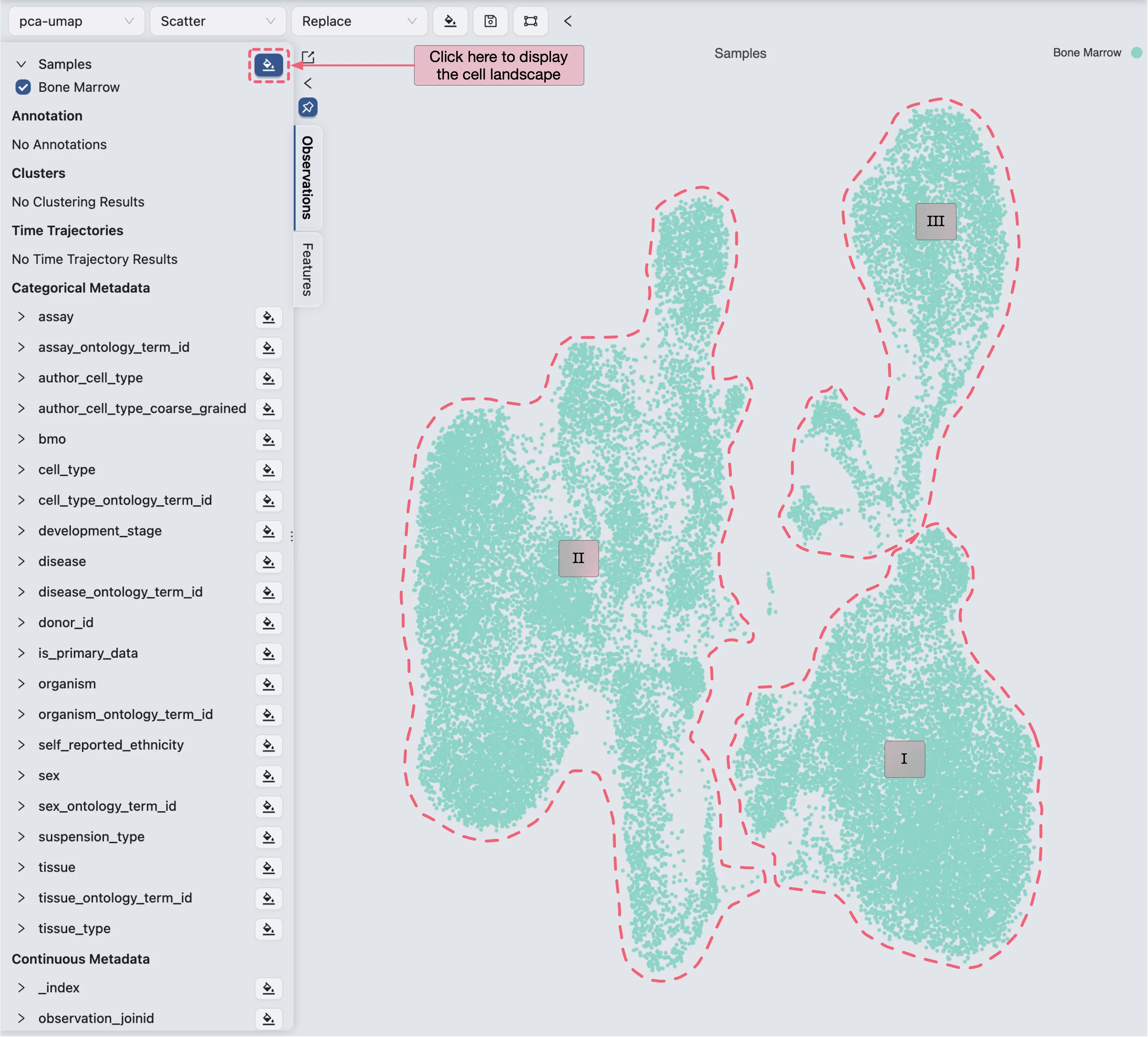Click the top toolbar fill color icon
Screen dimensions: 1148x1037
pyautogui.click(x=450, y=21)
